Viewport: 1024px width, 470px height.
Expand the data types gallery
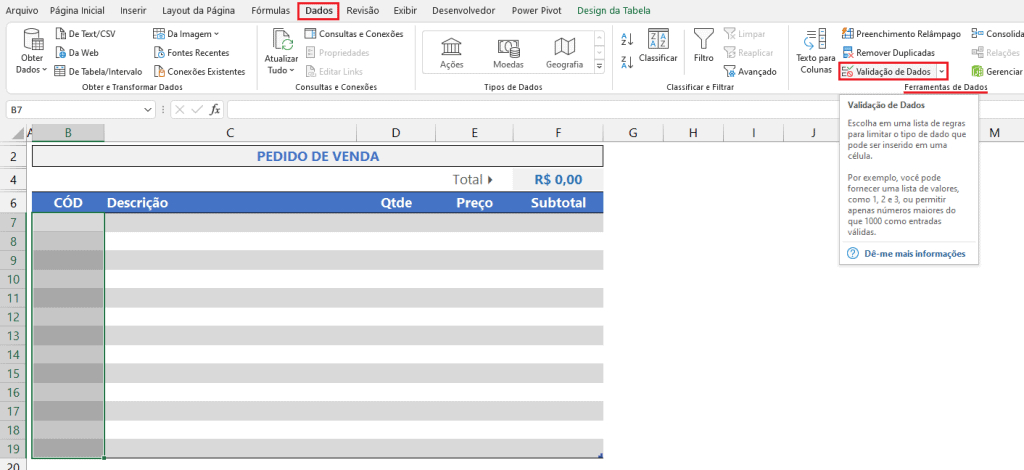[600, 67]
